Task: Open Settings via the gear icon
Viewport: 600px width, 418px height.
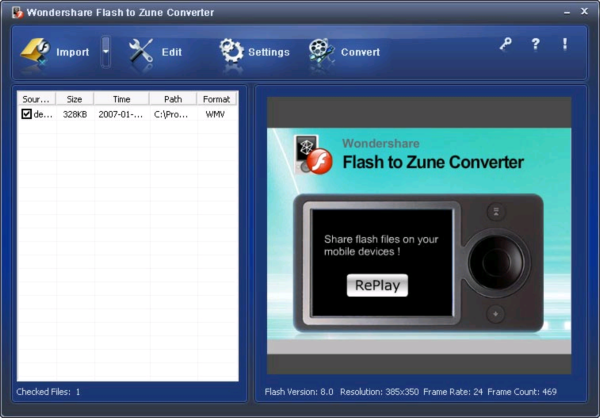Action: click(232, 51)
